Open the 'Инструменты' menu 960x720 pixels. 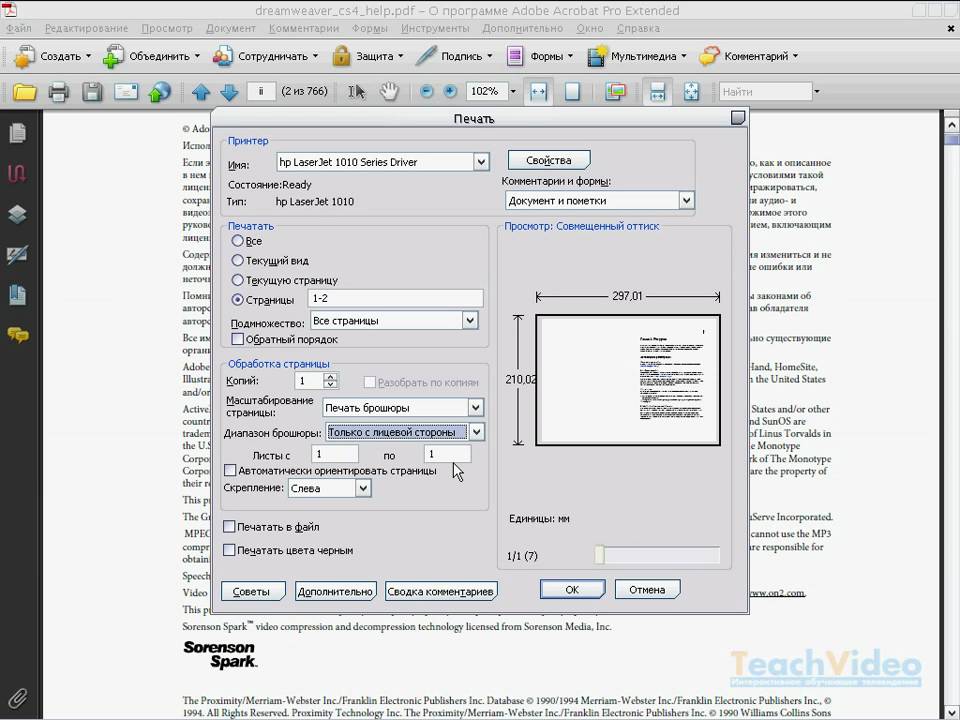coord(435,28)
